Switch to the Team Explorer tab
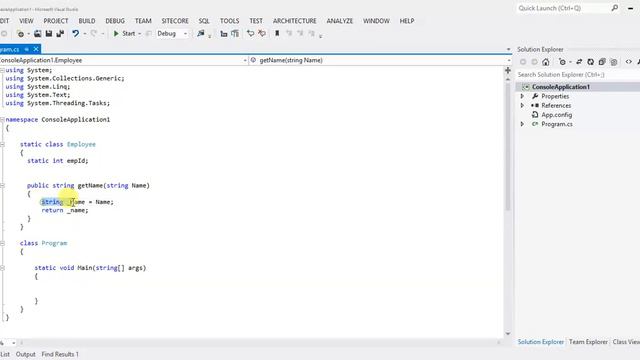Image resolution: width=640 pixels, height=360 pixels. click(588, 342)
